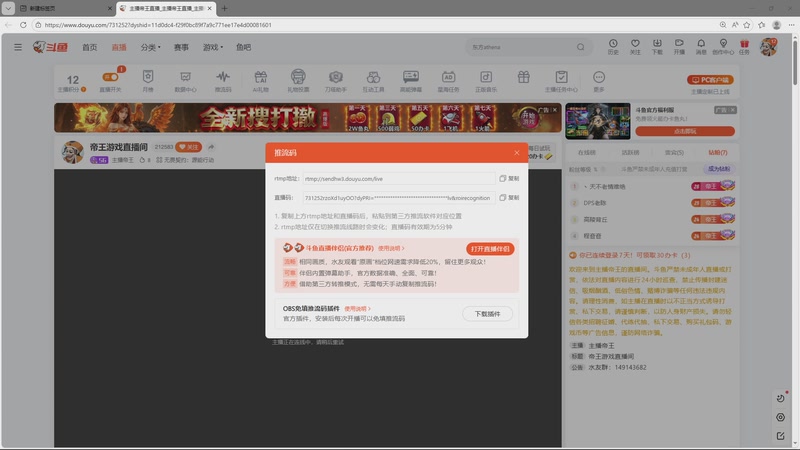
Task: Click the user avatar in header
Action: (x=768, y=47)
